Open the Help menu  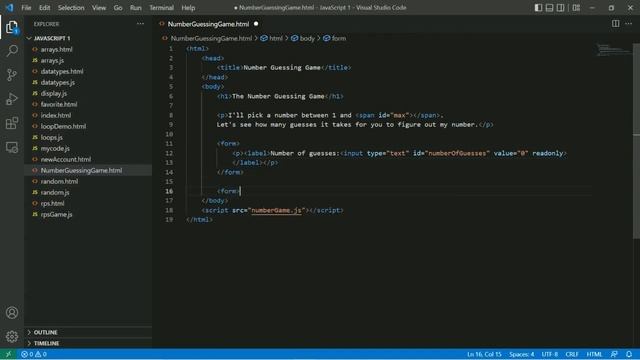(188, 8)
